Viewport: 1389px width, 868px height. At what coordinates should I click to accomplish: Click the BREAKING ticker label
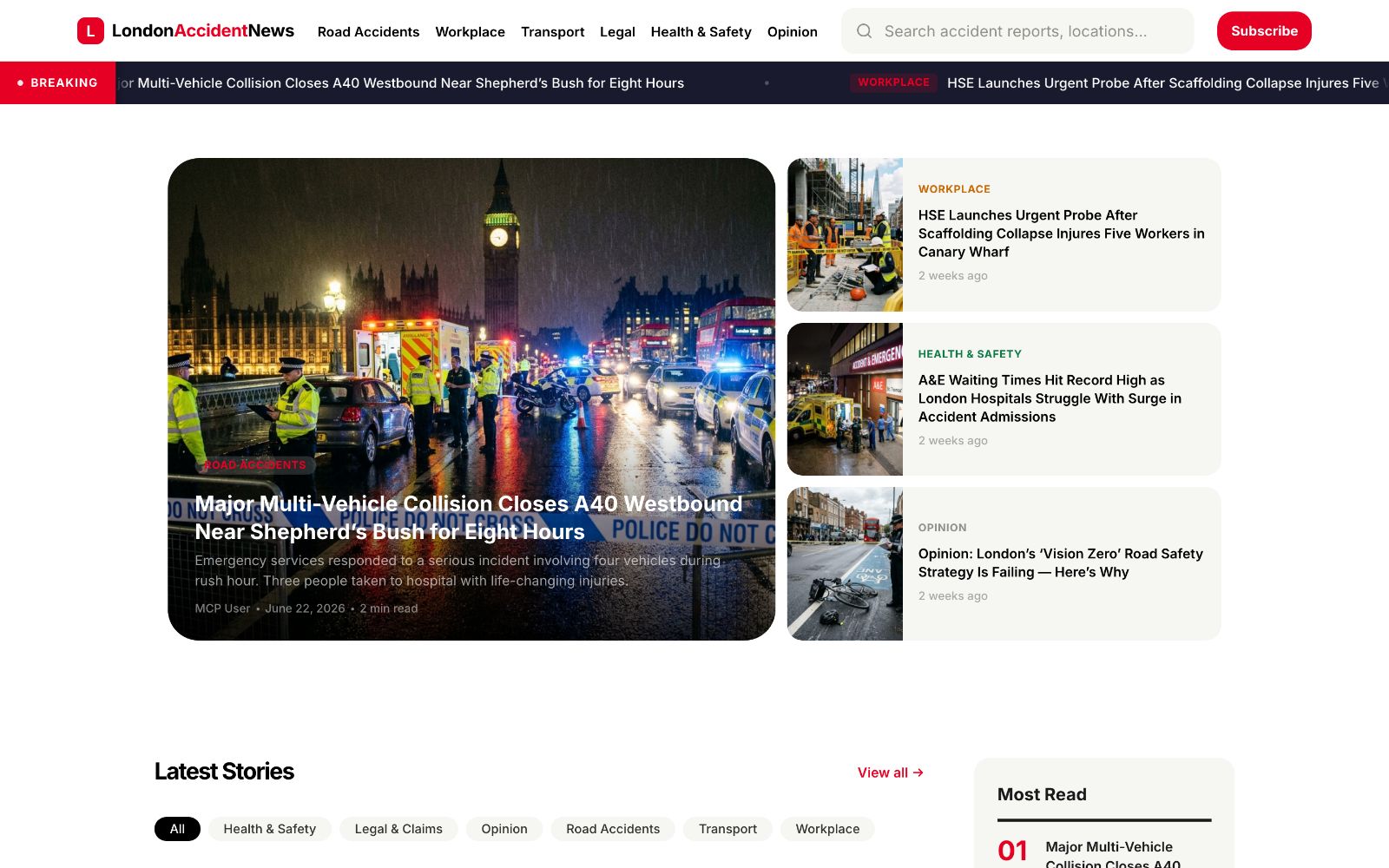pyautogui.click(x=57, y=83)
